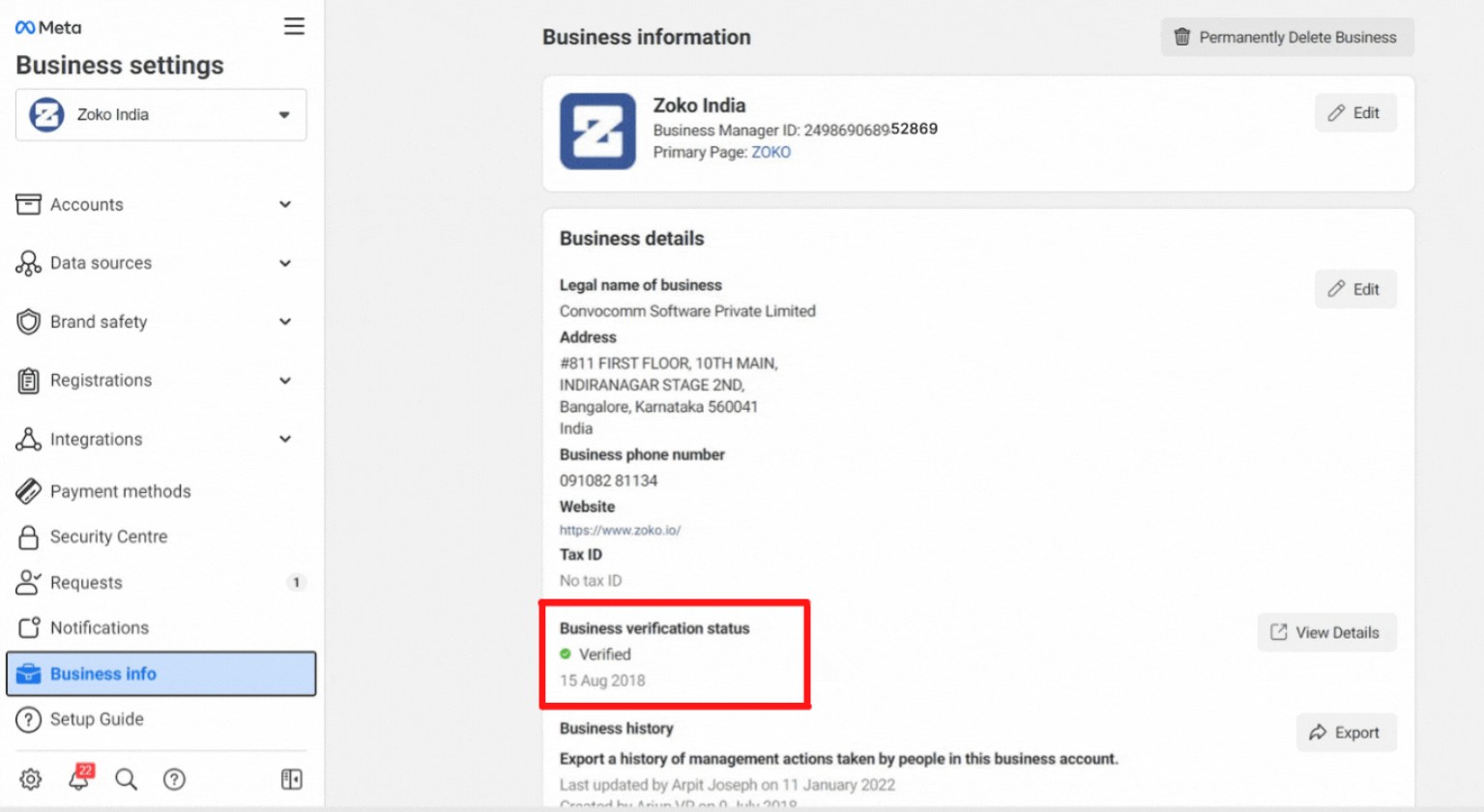Open Requests menu item
The width and height of the screenshot is (1484, 812).
(x=160, y=582)
